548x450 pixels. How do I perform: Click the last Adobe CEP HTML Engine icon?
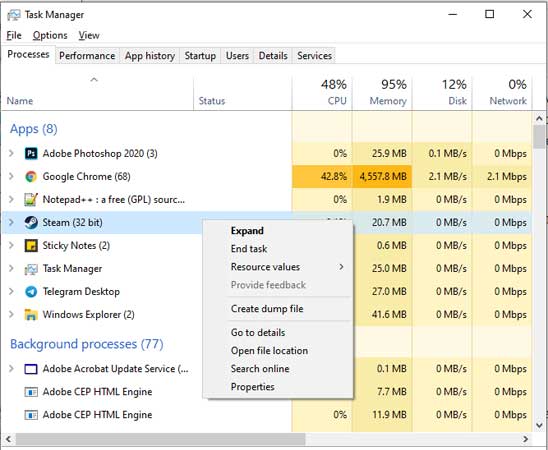(x=31, y=415)
